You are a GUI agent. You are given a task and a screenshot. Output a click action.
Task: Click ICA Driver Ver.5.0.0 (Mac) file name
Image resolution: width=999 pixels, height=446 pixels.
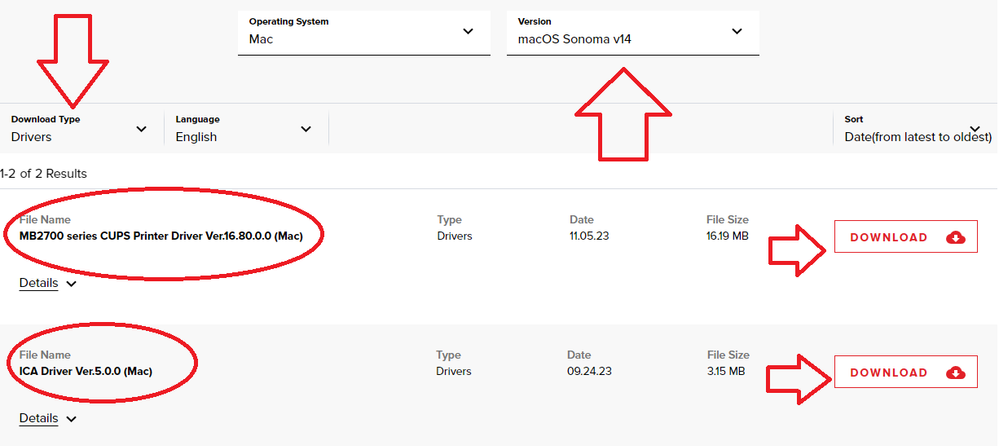[x=86, y=371]
